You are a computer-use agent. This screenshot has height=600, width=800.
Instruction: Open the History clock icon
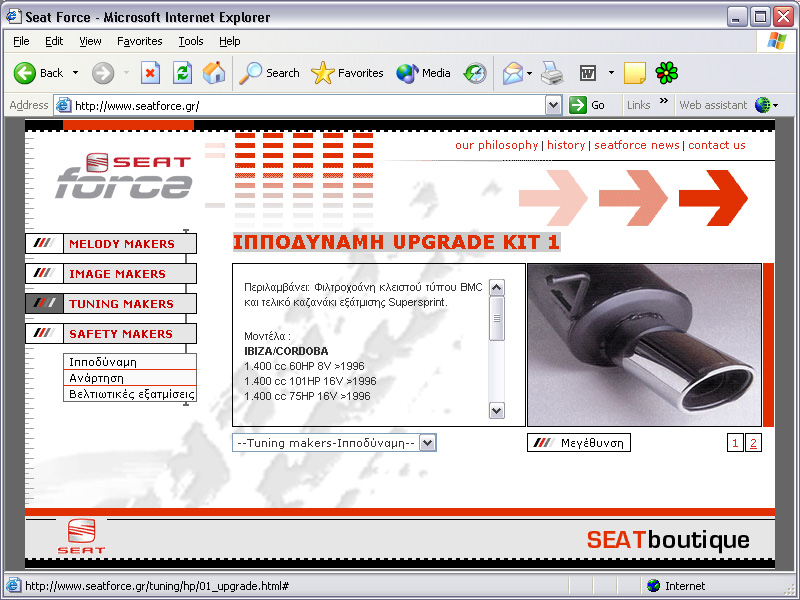coord(475,73)
